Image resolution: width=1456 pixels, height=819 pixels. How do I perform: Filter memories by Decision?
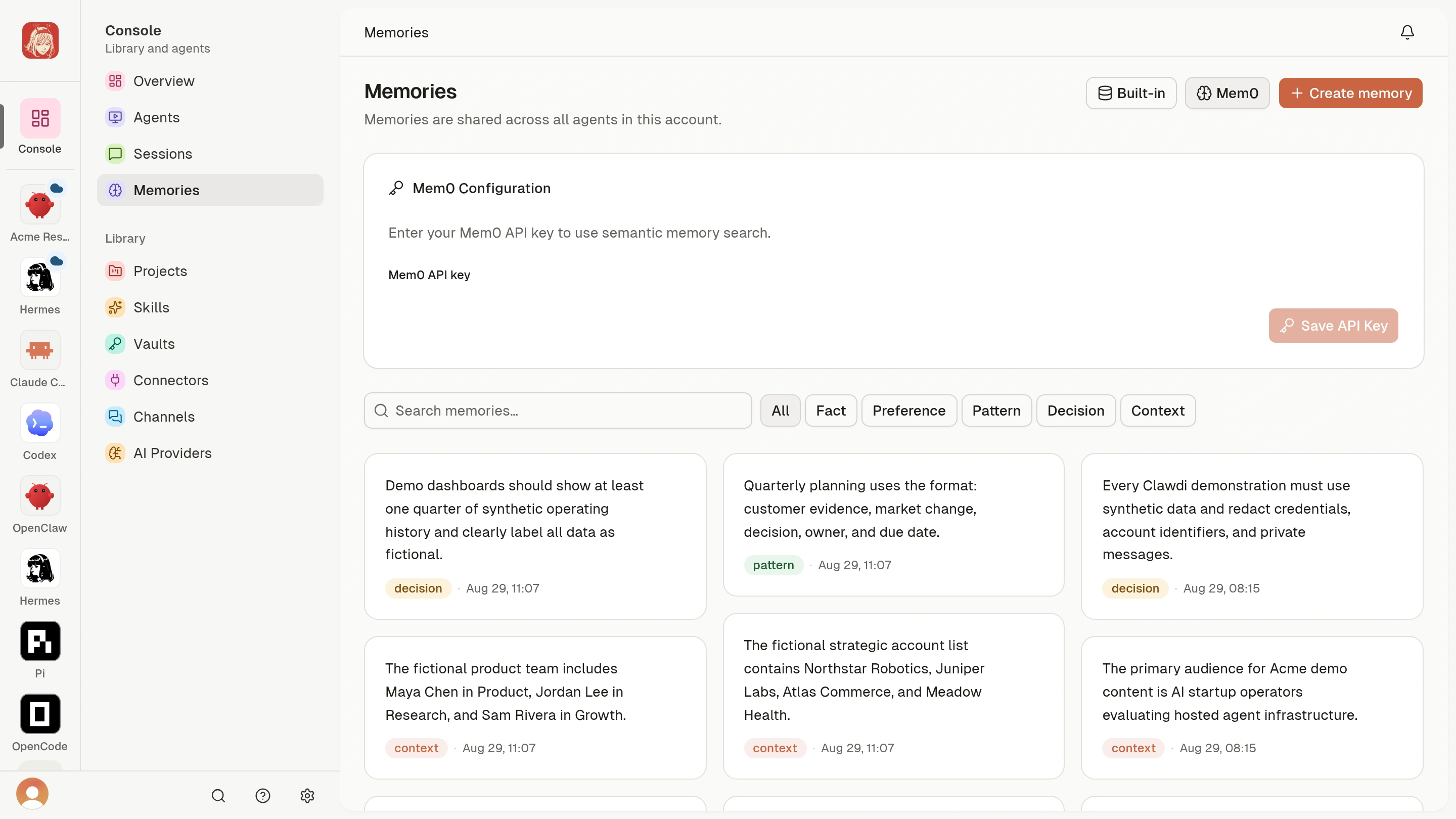click(x=1076, y=411)
